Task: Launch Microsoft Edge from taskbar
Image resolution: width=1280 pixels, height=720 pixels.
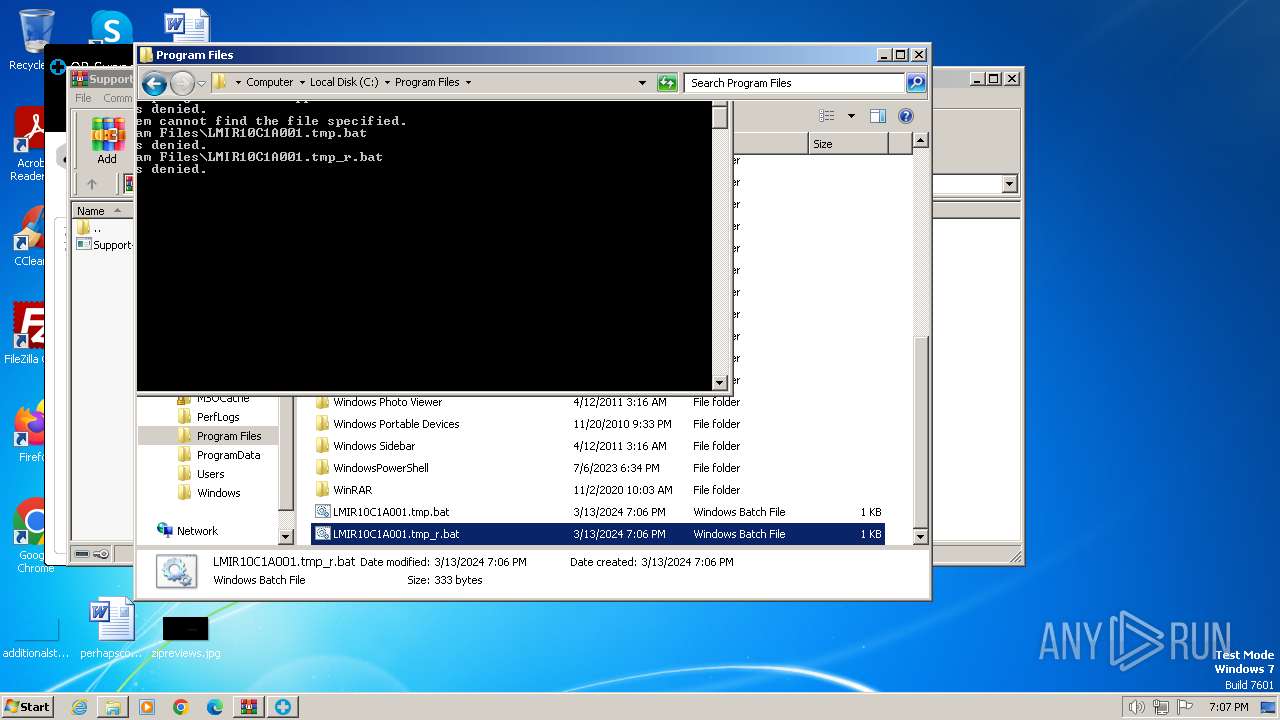Action: pyautogui.click(x=215, y=707)
